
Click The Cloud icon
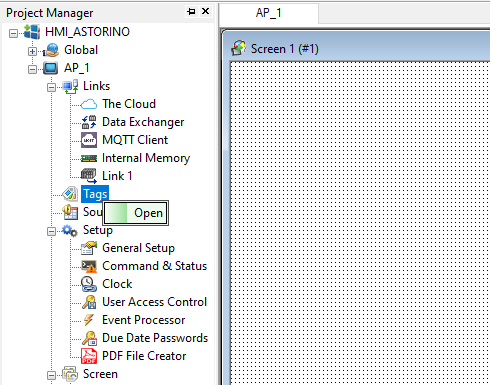89,104
